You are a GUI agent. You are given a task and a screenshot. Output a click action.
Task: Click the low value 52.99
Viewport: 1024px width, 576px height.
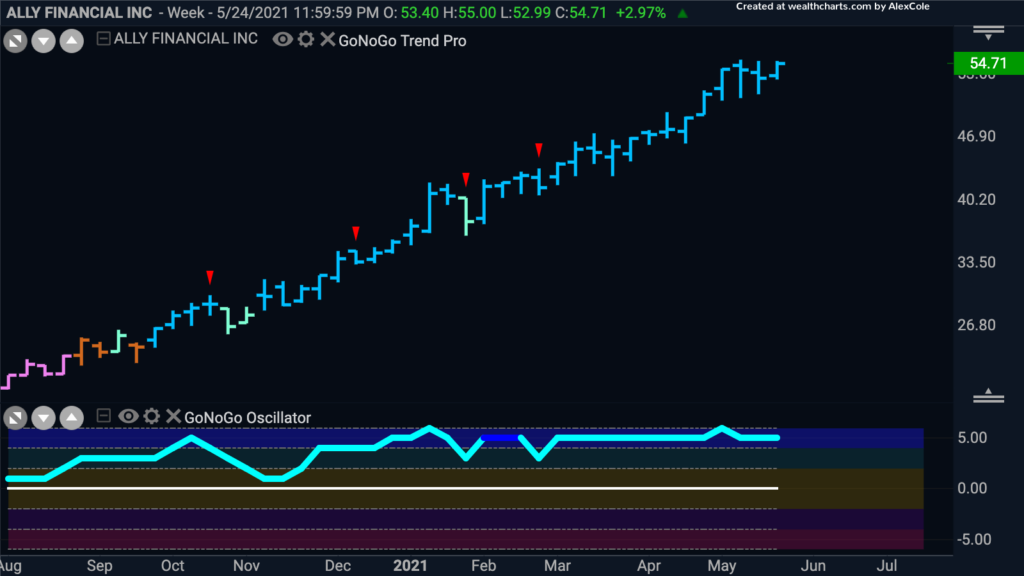(532, 12)
